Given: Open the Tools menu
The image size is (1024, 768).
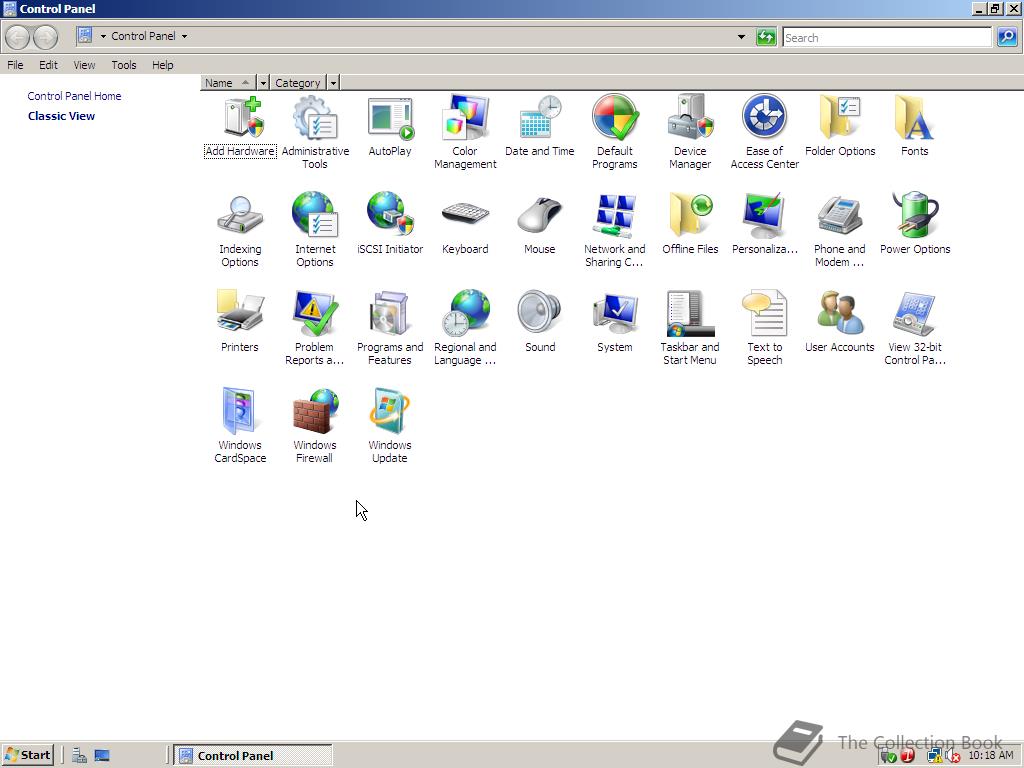Looking at the screenshot, I should click(x=123, y=65).
